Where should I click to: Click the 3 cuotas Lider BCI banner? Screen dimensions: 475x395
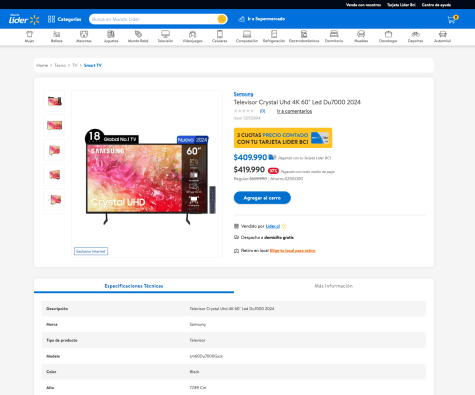pos(283,138)
